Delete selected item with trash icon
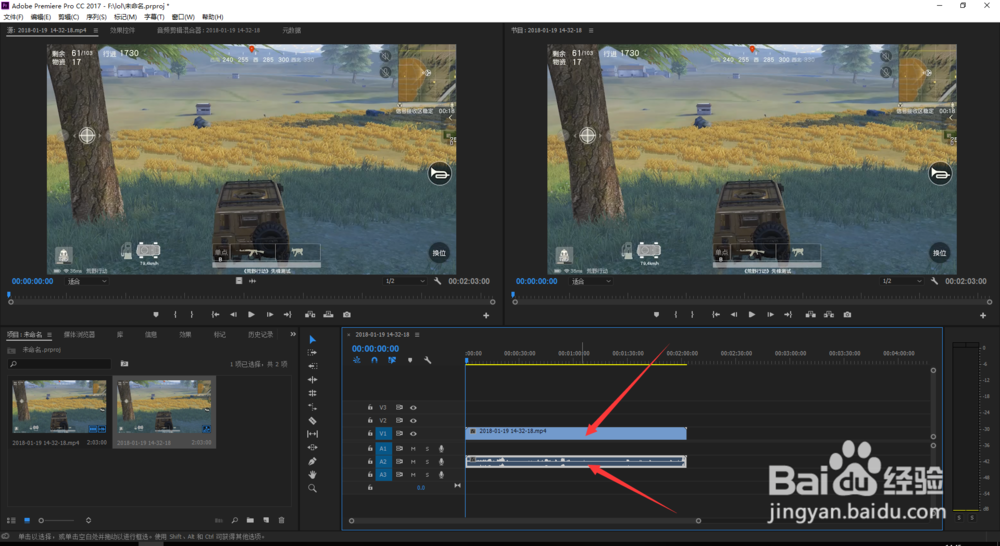 (x=281, y=520)
